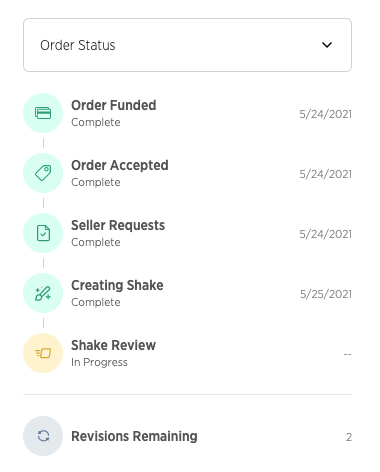Collapse the Order Status chevron arrow
The height and width of the screenshot is (472, 380).
click(x=327, y=45)
